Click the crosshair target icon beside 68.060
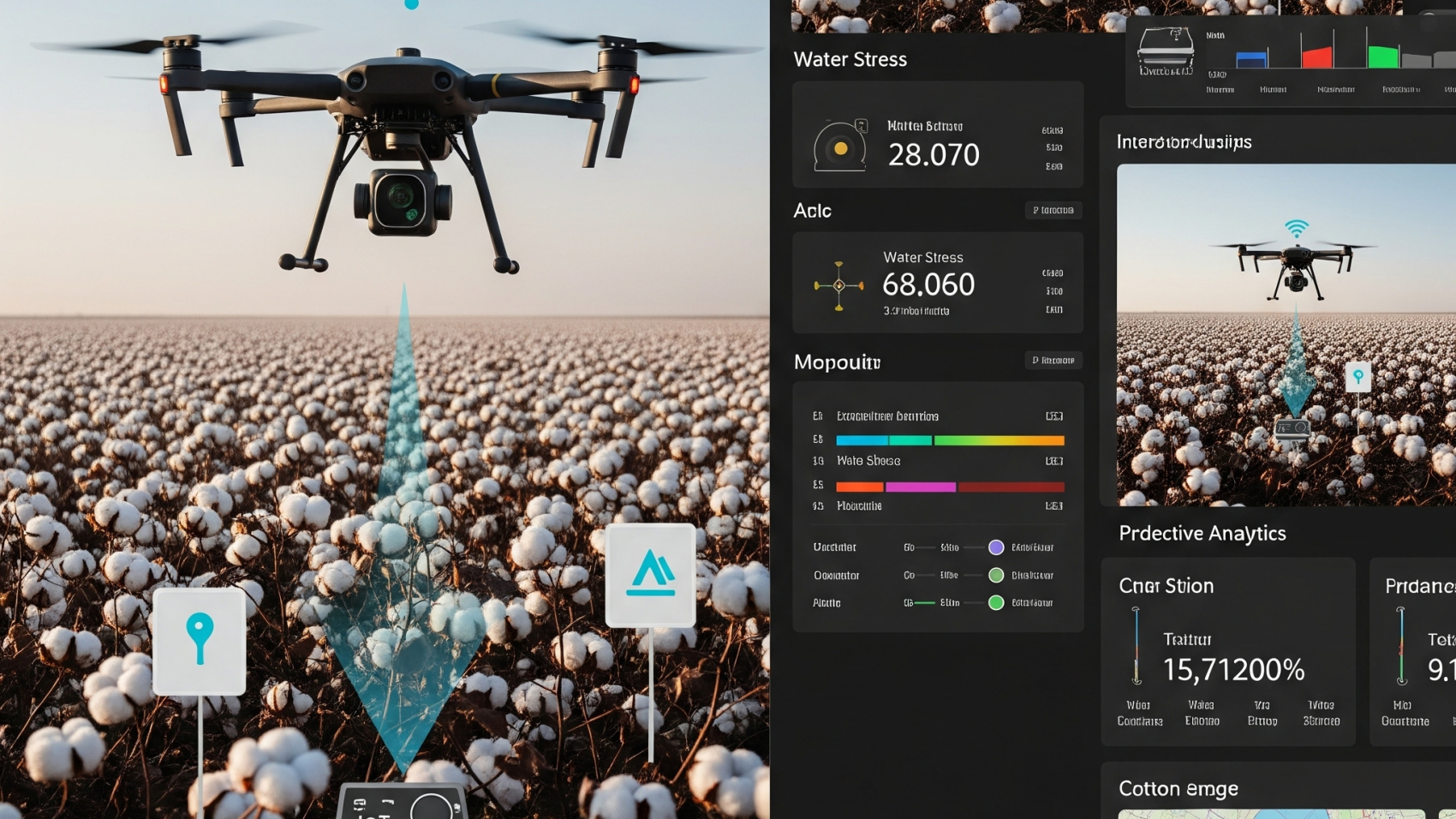This screenshot has width=1456, height=819. click(x=838, y=285)
